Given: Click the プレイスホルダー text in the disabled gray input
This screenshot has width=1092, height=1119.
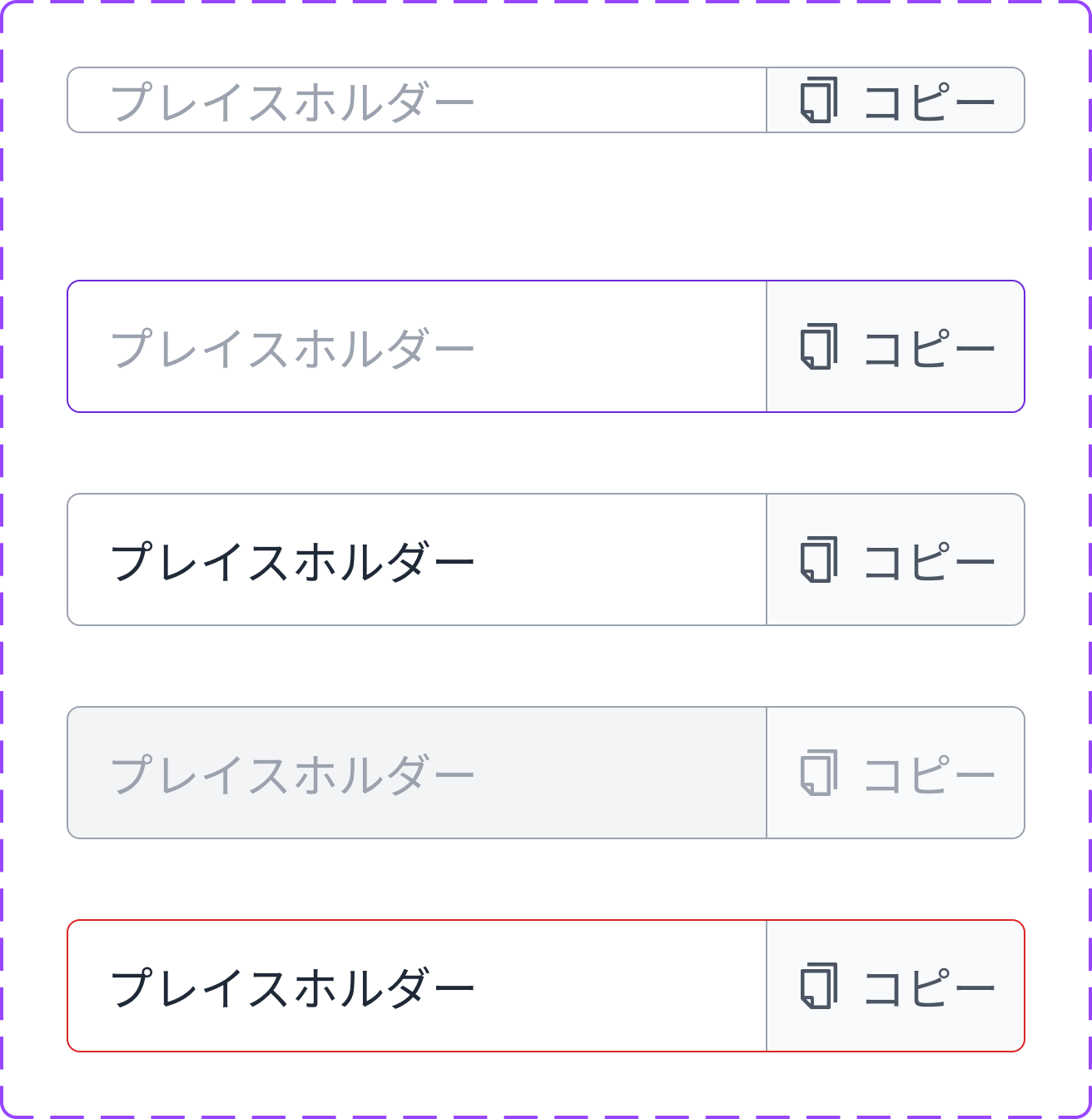Looking at the screenshot, I should pyautogui.click(x=292, y=774).
